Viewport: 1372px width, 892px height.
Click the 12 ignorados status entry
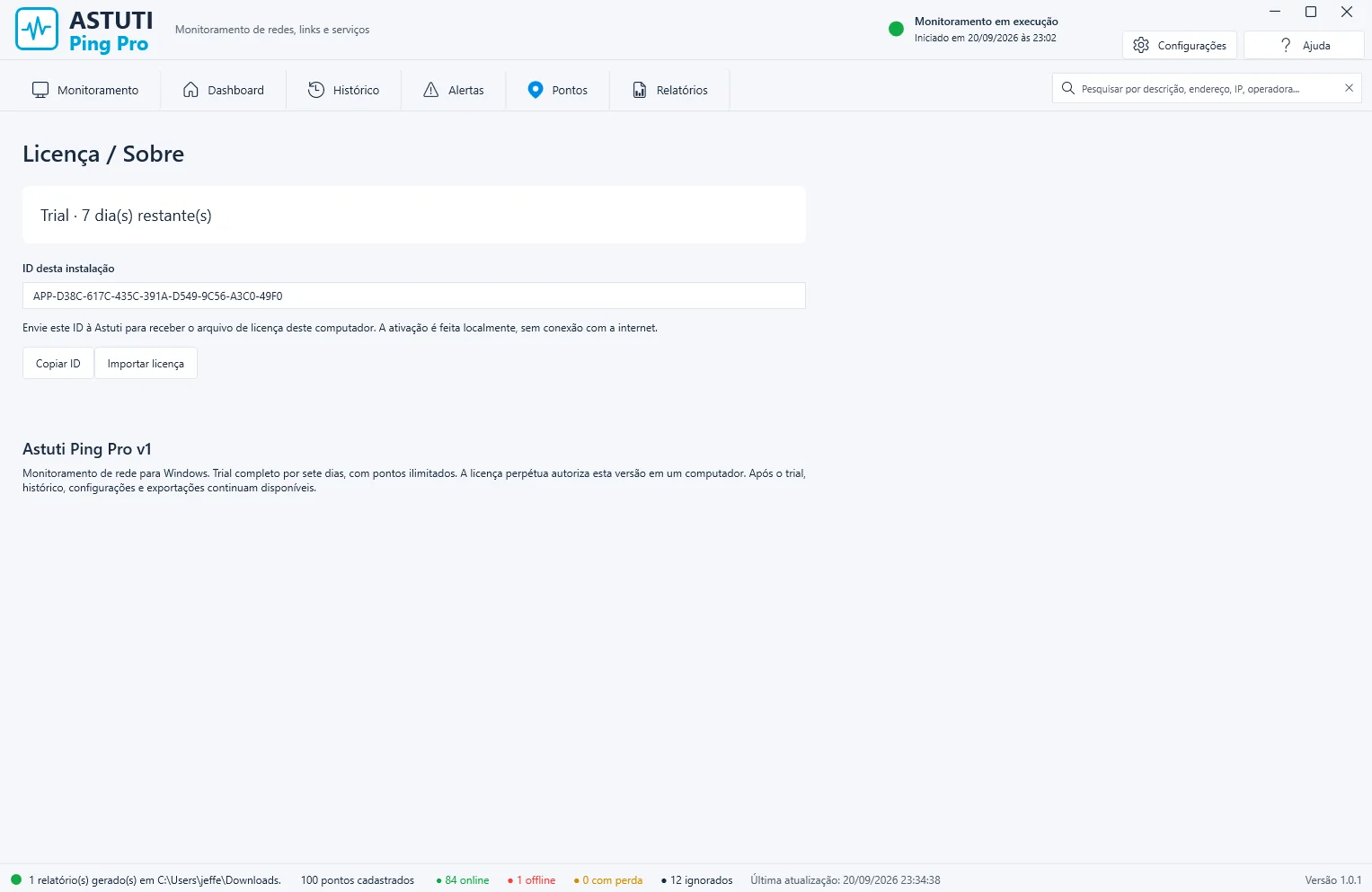(x=697, y=880)
